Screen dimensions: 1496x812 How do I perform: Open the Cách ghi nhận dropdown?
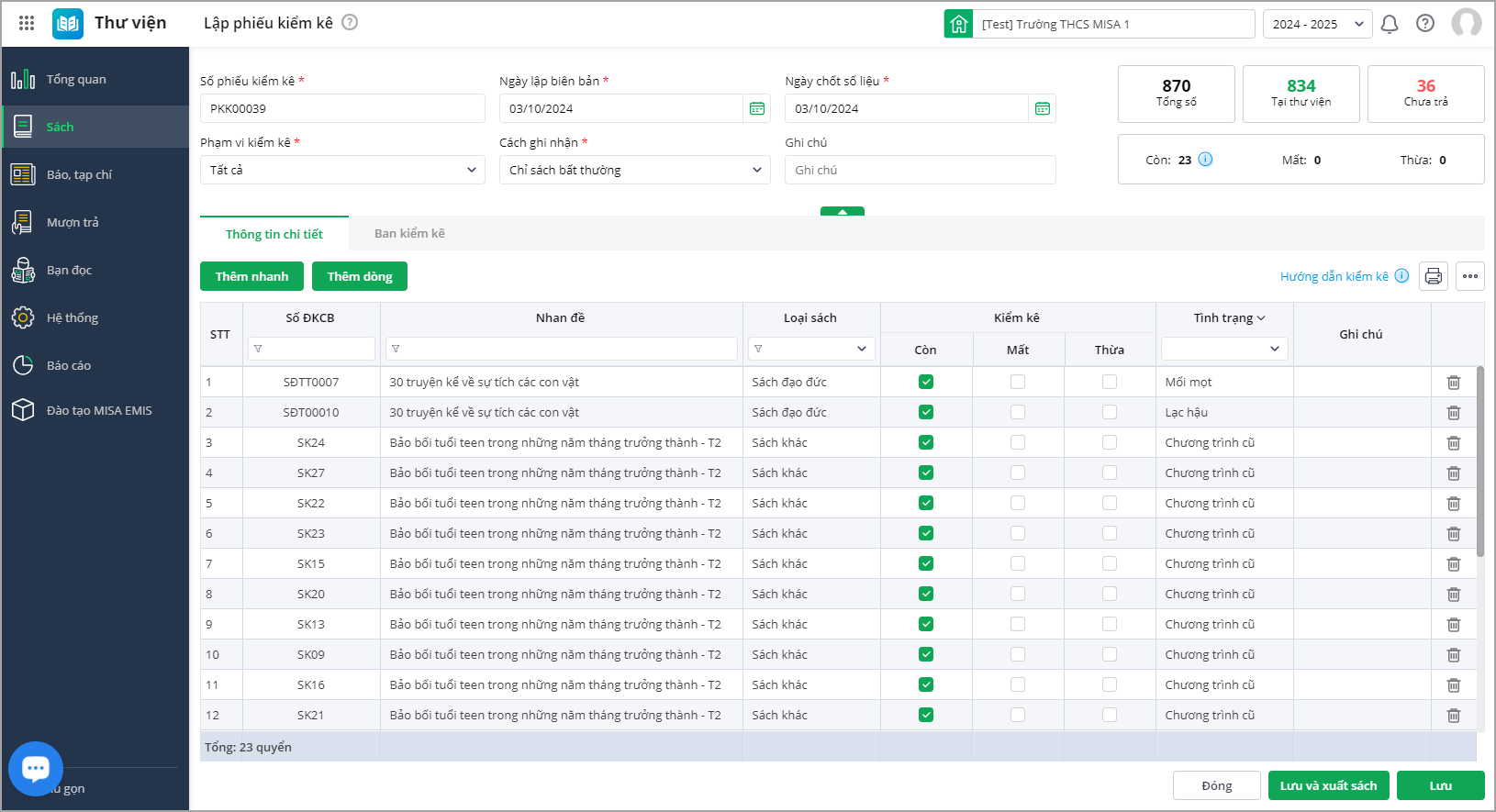(x=634, y=170)
